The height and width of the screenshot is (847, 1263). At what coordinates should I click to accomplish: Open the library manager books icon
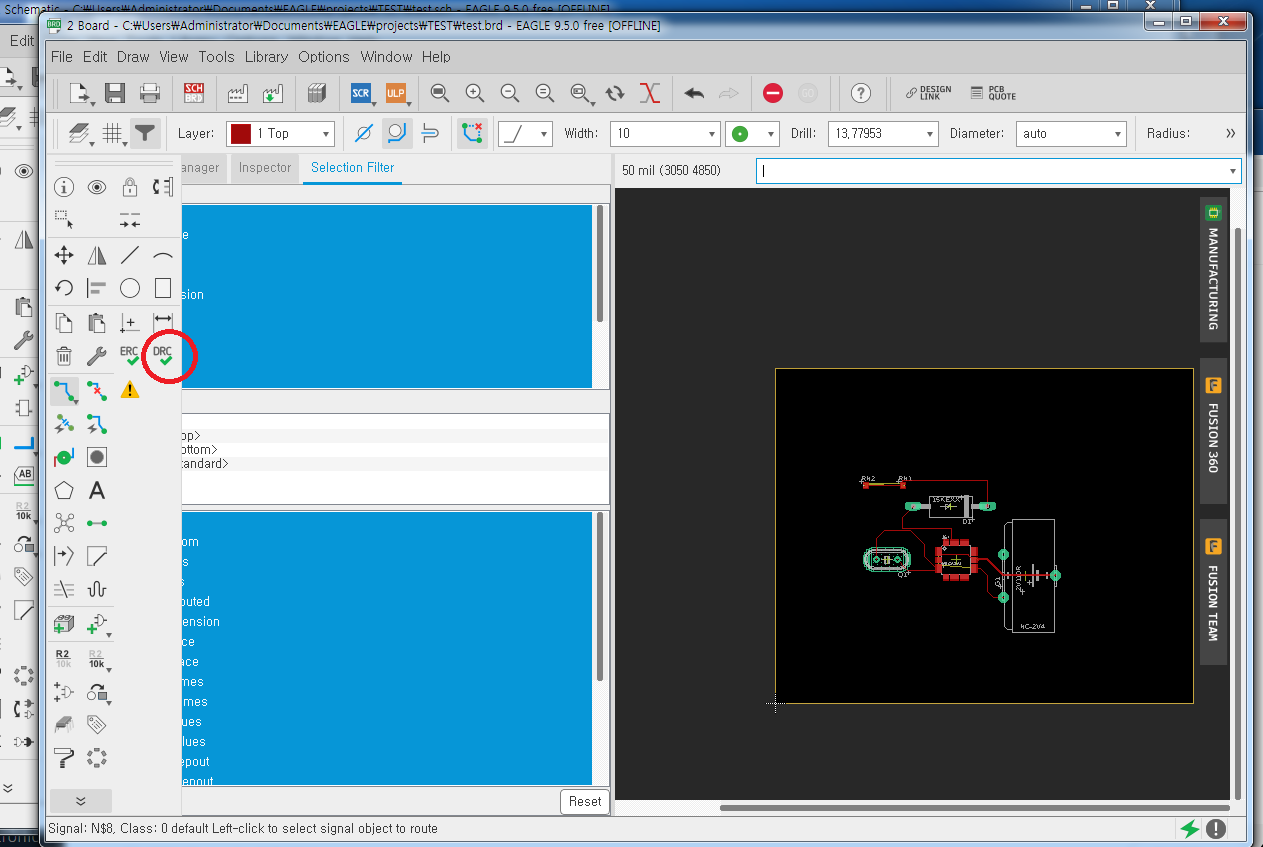click(x=317, y=93)
